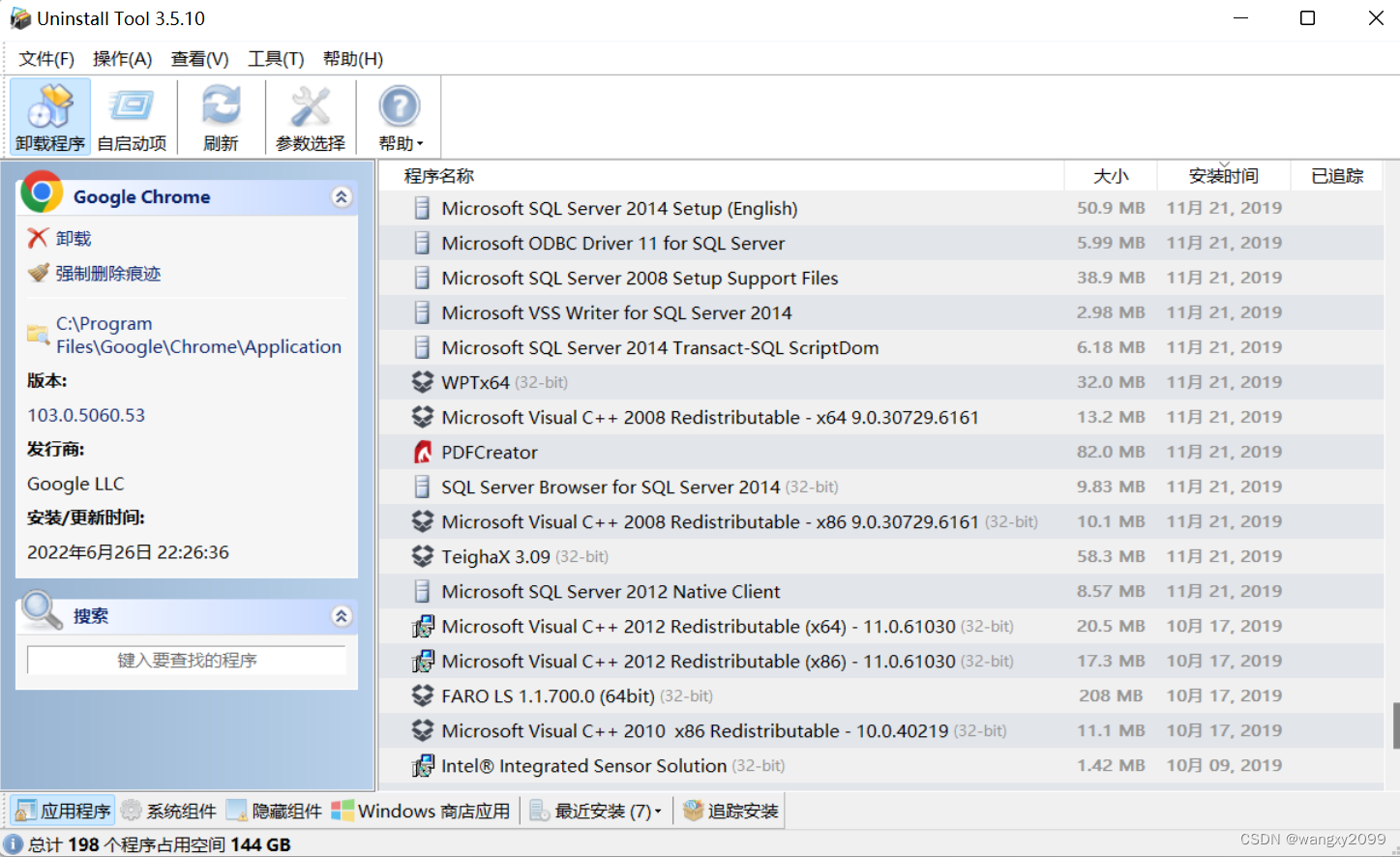Click the SQL Server 2014 Setup document icon

click(422, 208)
